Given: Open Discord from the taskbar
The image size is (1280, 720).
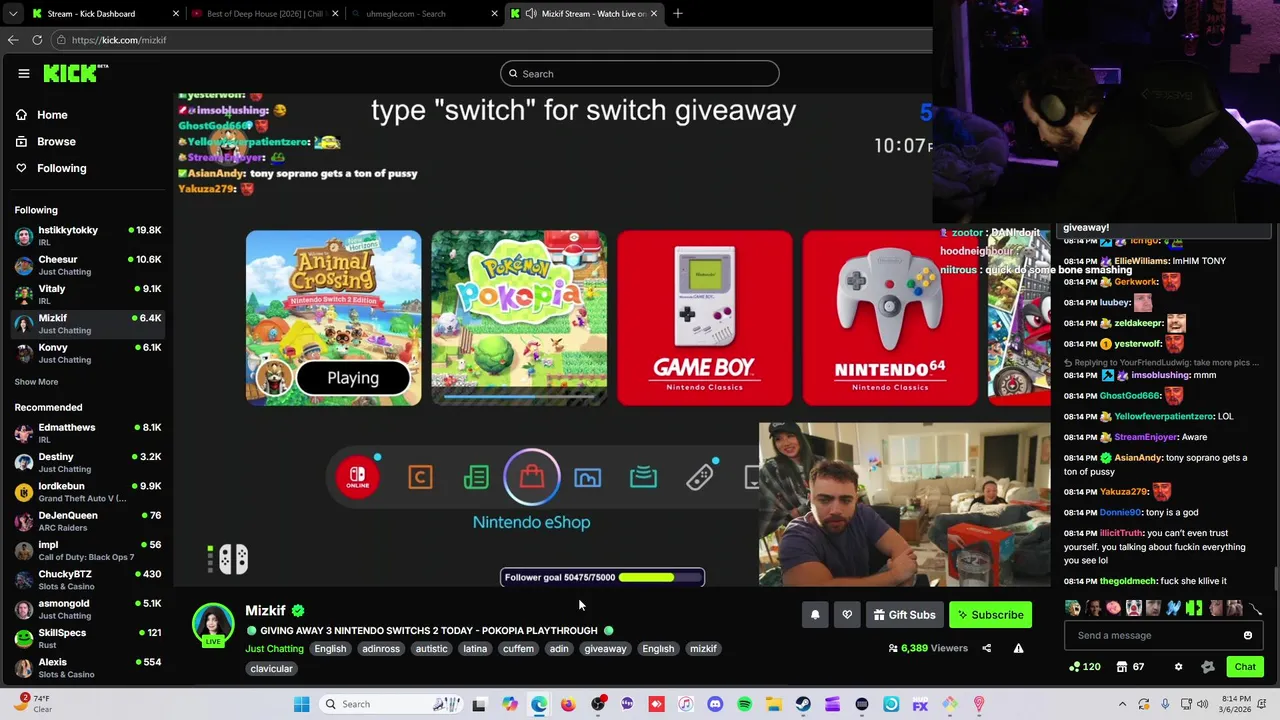Looking at the screenshot, I should (715, 704).
